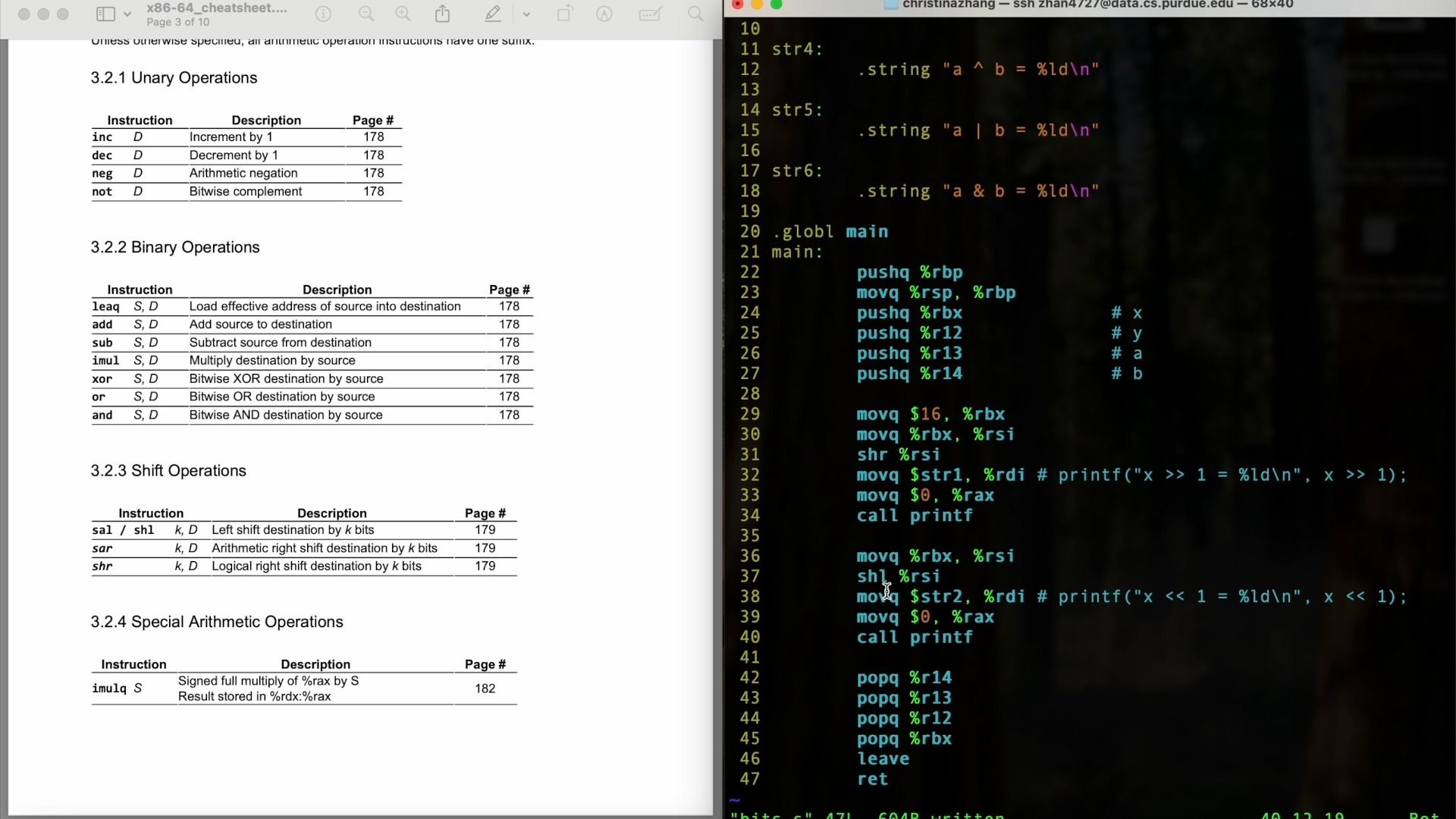
Task: Click 'popq %r14' on line 42
Action: click(x=904, y=678)
